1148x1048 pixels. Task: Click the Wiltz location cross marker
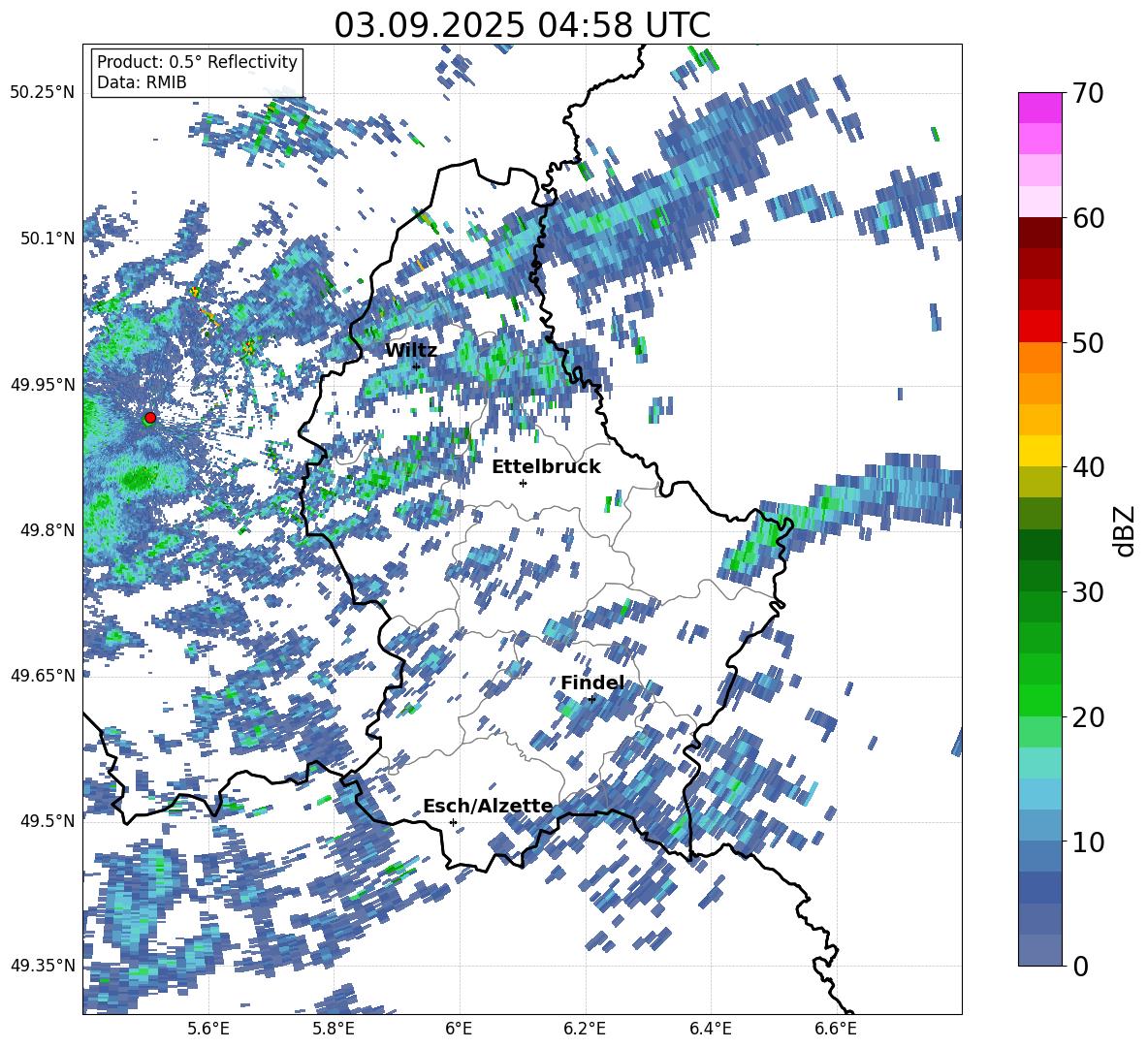tap(416, 366)
